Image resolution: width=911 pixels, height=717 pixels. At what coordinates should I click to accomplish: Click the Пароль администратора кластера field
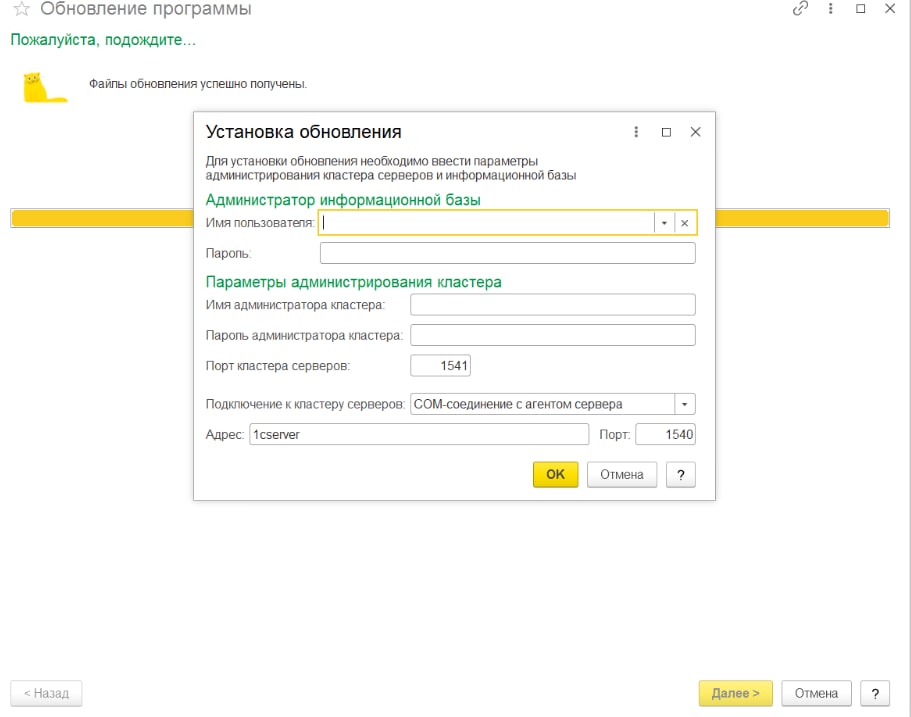pos(553,335)
